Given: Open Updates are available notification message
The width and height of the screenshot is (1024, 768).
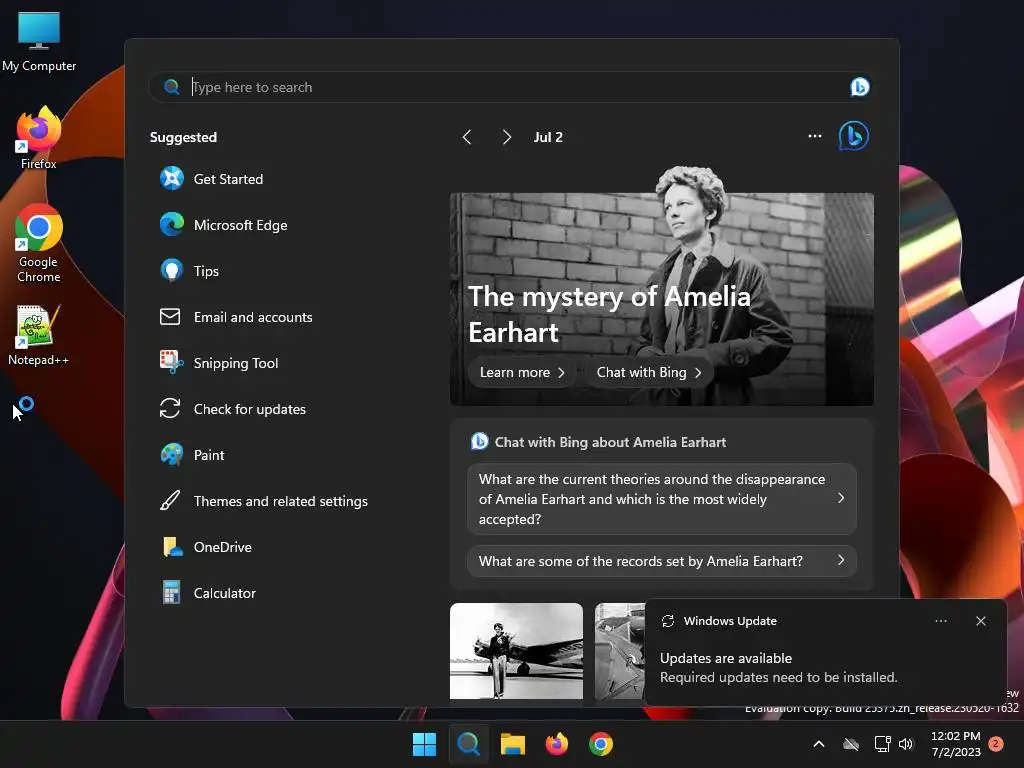Looking at the screenshot, I should 726,658.
